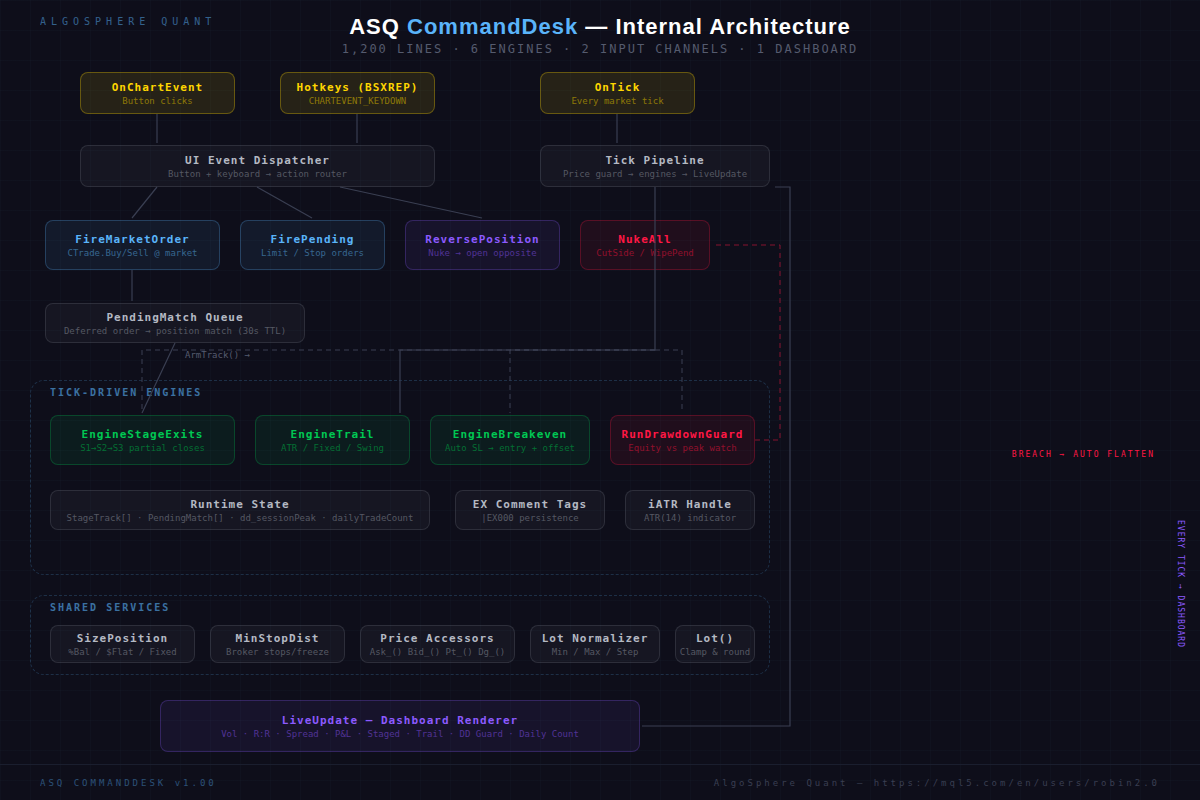Select the EngineTrail engine box
The width and height of the screenshot is (1200, 800).
point(332,440)
